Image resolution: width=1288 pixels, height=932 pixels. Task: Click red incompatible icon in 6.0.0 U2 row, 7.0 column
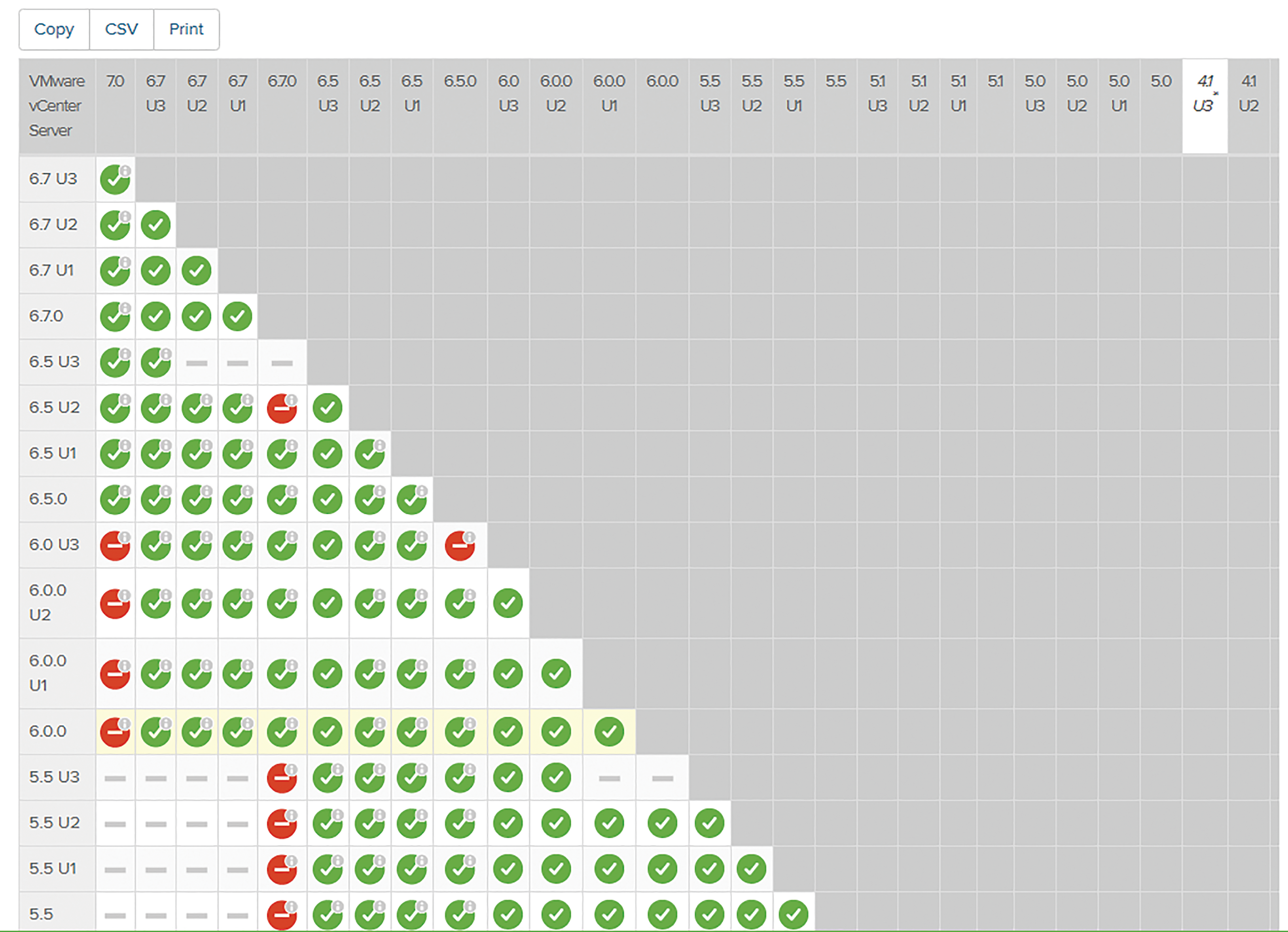click(x=115, y=604)
